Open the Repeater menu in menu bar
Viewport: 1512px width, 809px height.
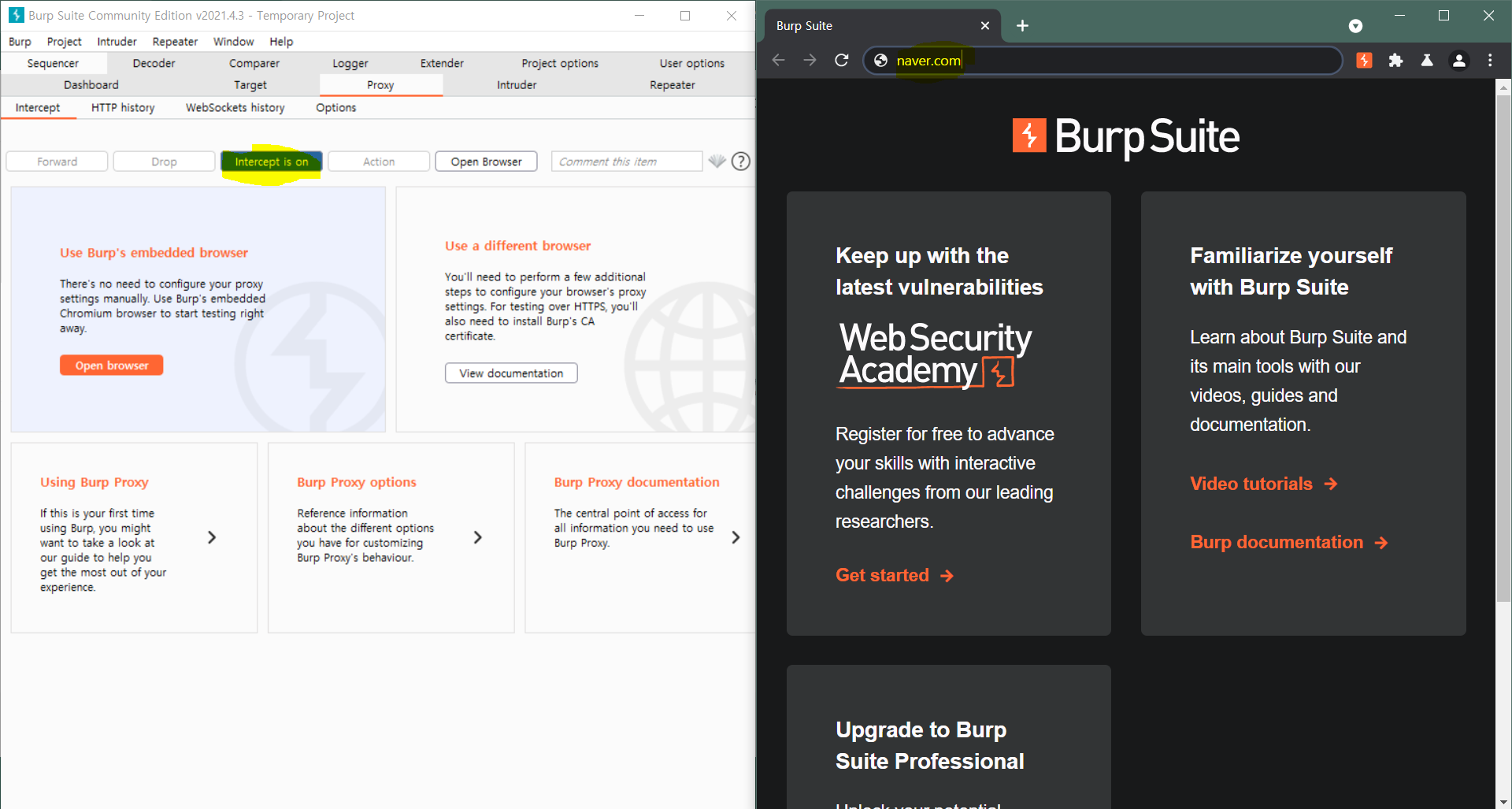[175, 42]
